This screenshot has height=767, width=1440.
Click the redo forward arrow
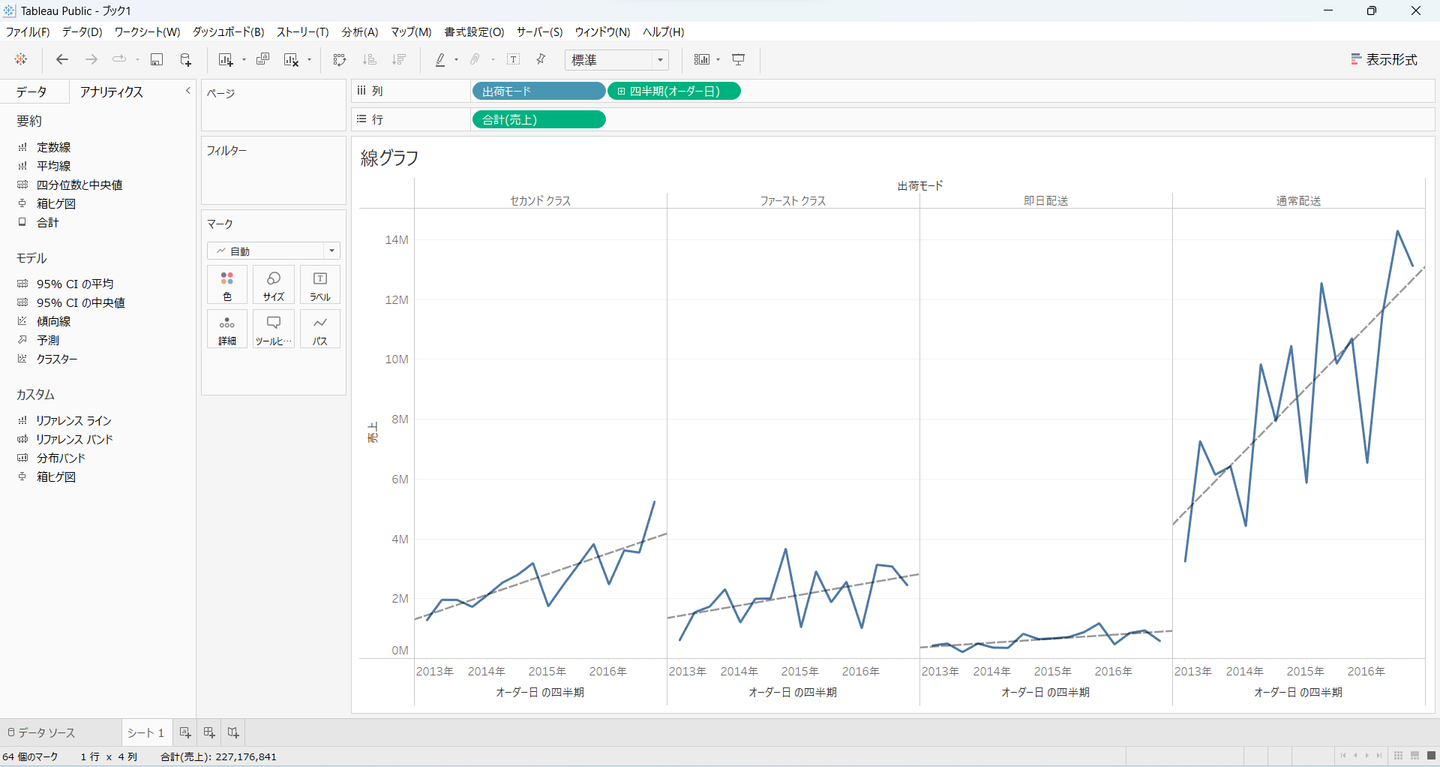coord(91,60)
